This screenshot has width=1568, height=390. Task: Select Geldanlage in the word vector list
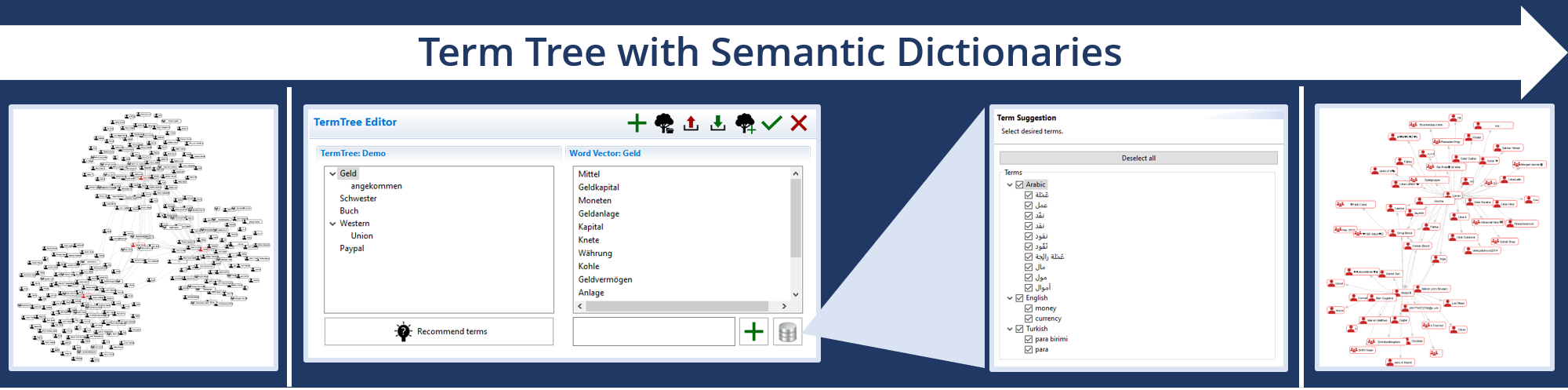(599, 213)
